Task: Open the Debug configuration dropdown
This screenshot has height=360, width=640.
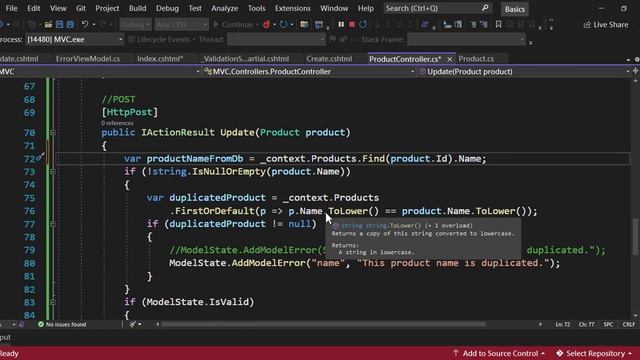Action: [x=136, y=25]
